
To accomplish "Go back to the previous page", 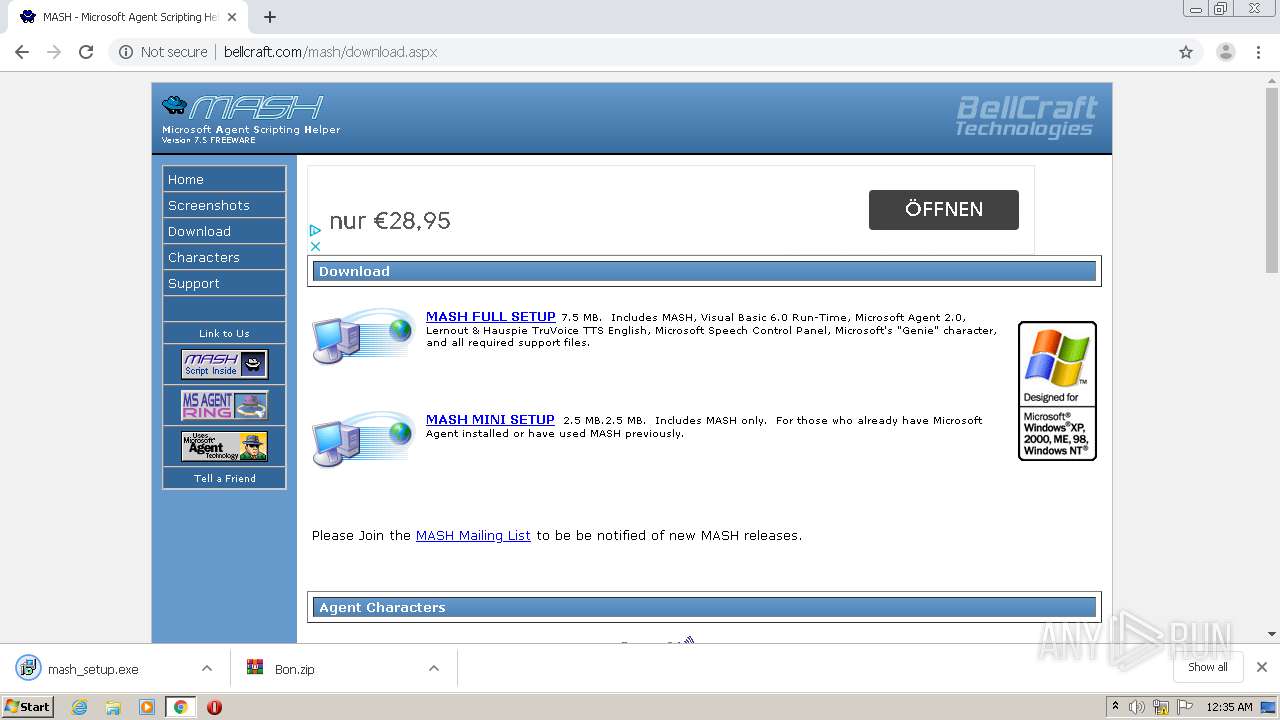I will 22,52.
